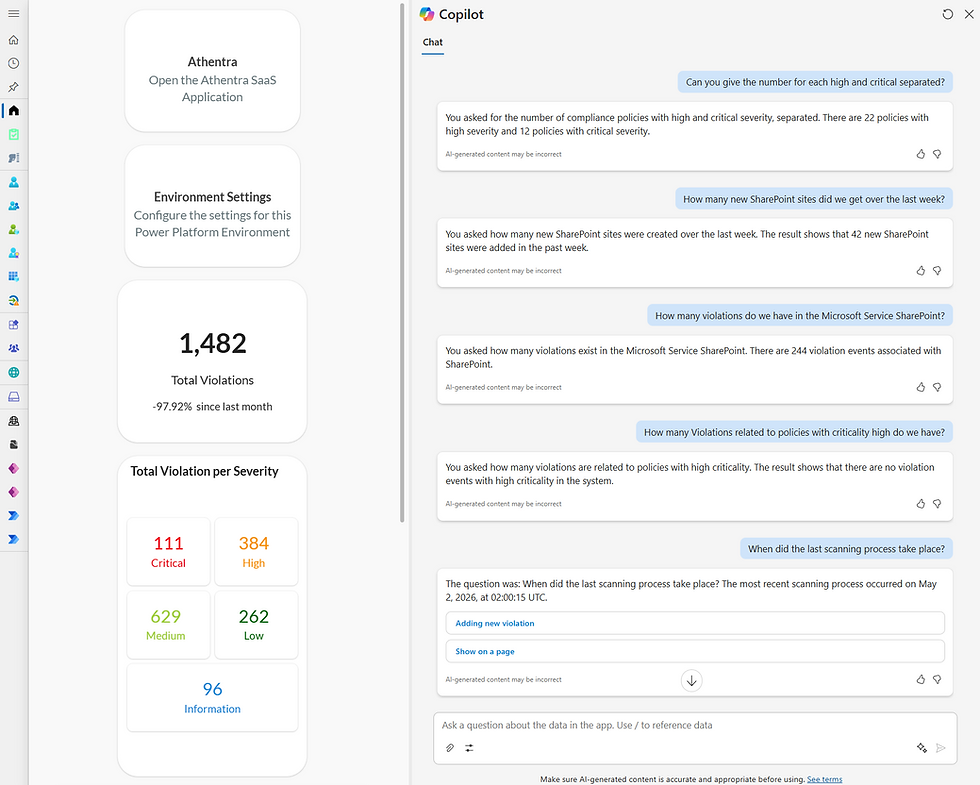
Task: Select the 96 Information severity tile
Action: point(212,698)
